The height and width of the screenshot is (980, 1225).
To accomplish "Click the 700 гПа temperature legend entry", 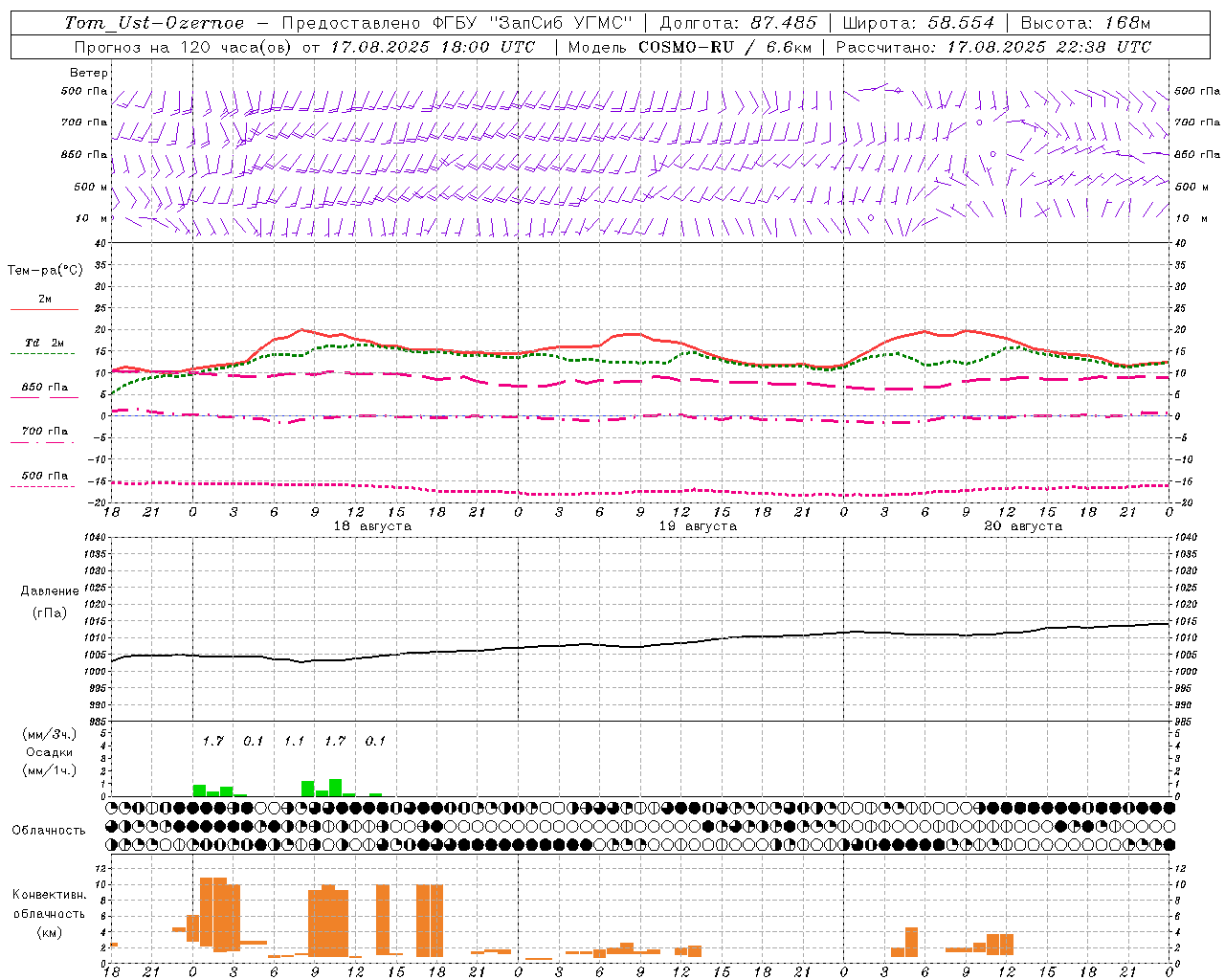I will click(45, 432).
